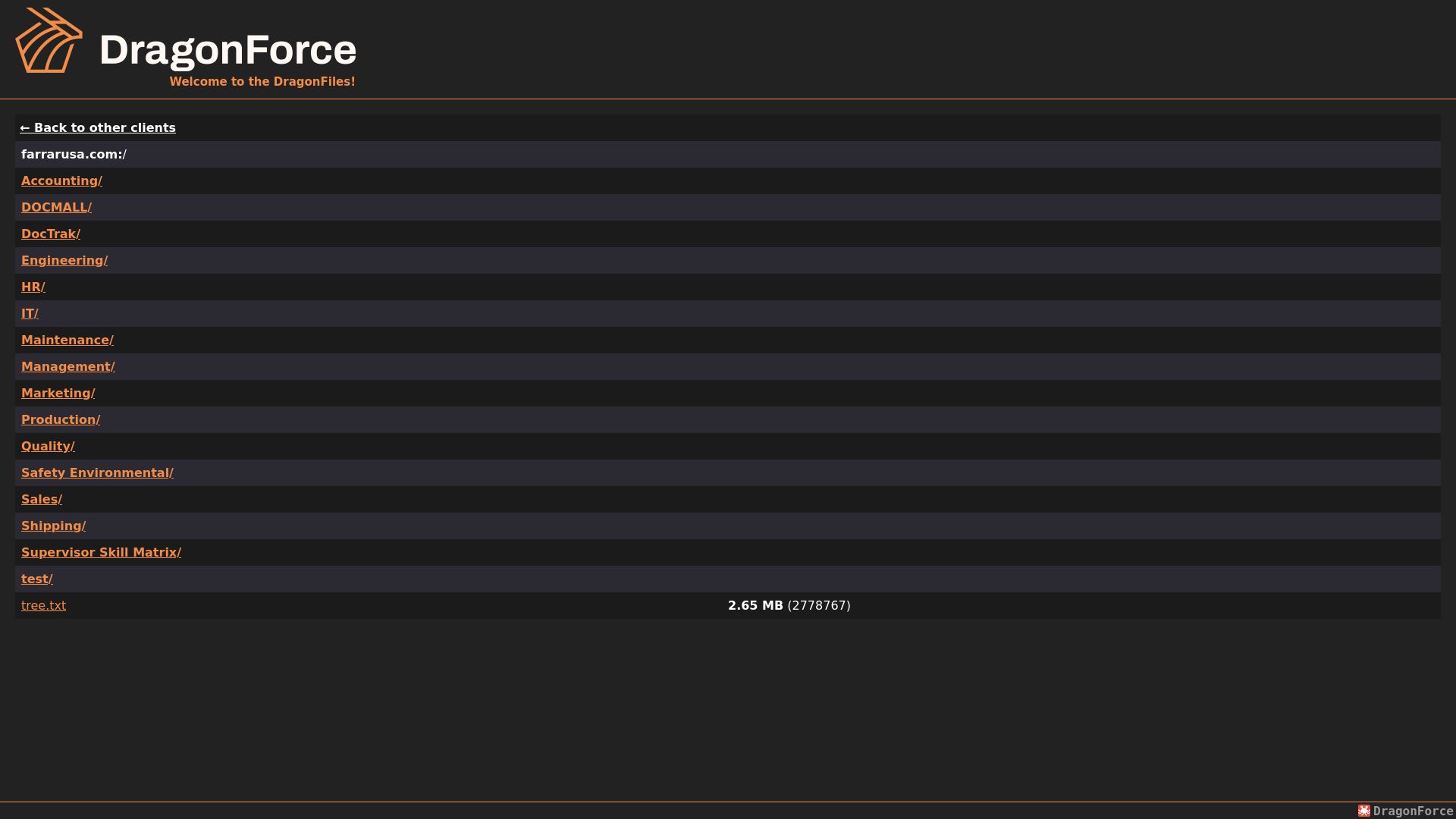Go back to other clients

point(98,127)
